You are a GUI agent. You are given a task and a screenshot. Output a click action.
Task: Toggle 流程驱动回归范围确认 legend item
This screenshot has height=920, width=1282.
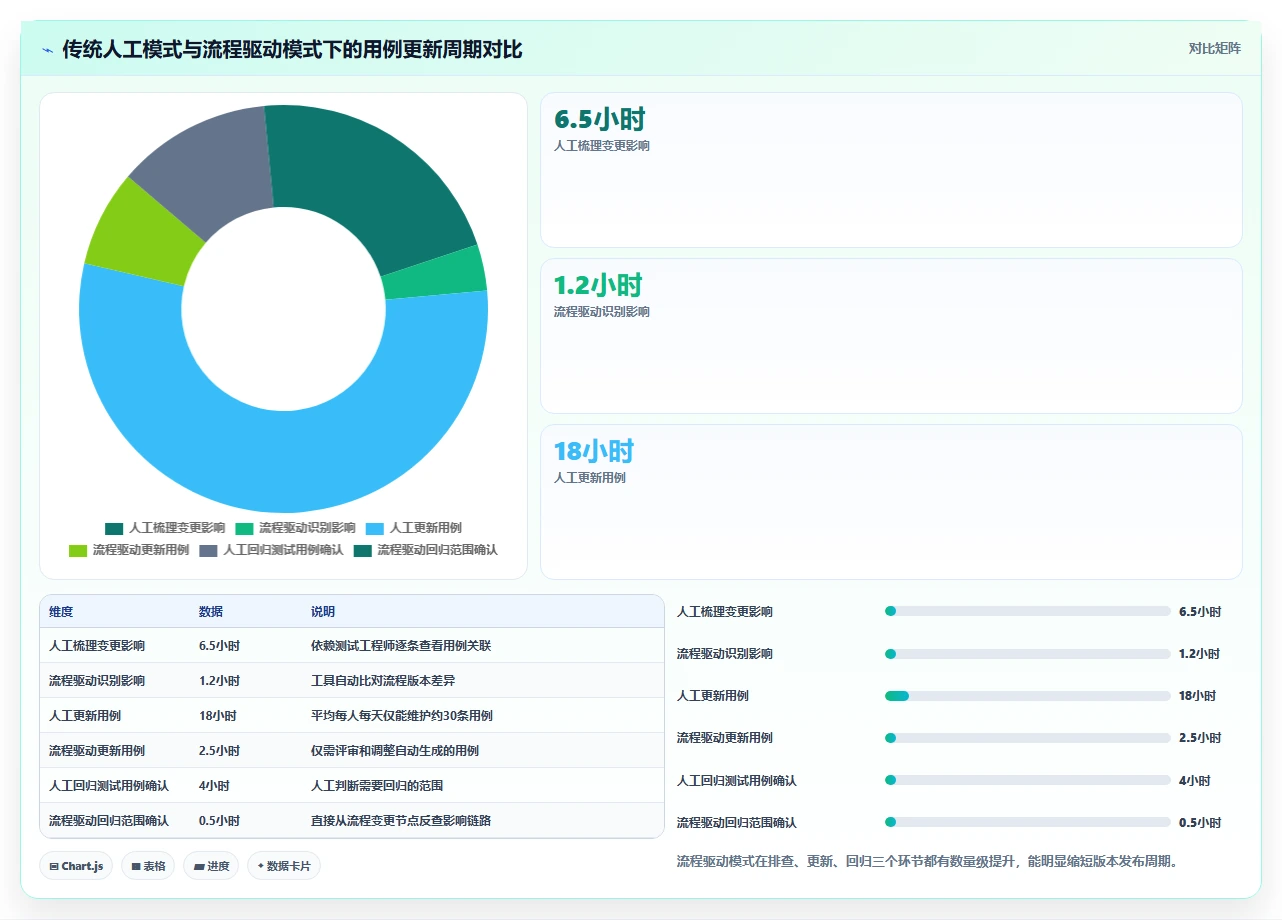[425, 550]
